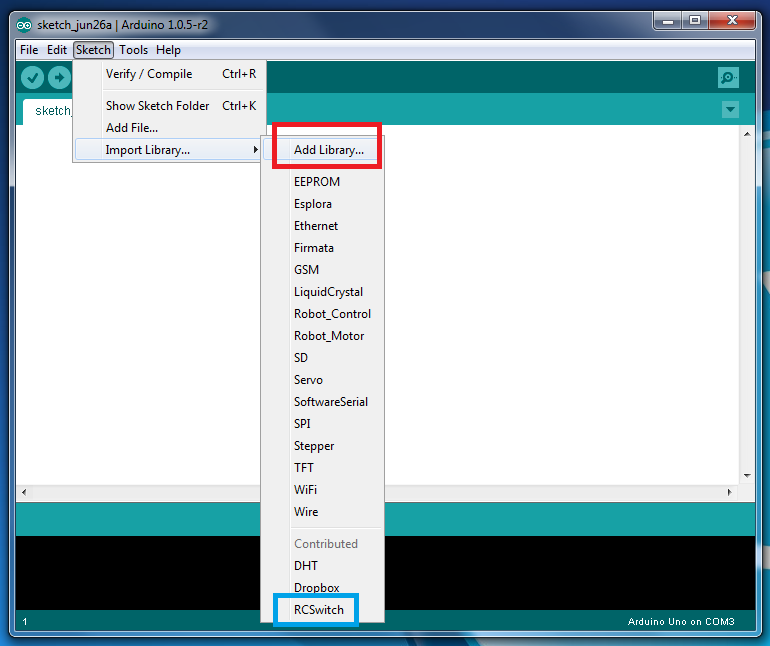Import the Stepper library
770x646 pixels.
(323, 446)
